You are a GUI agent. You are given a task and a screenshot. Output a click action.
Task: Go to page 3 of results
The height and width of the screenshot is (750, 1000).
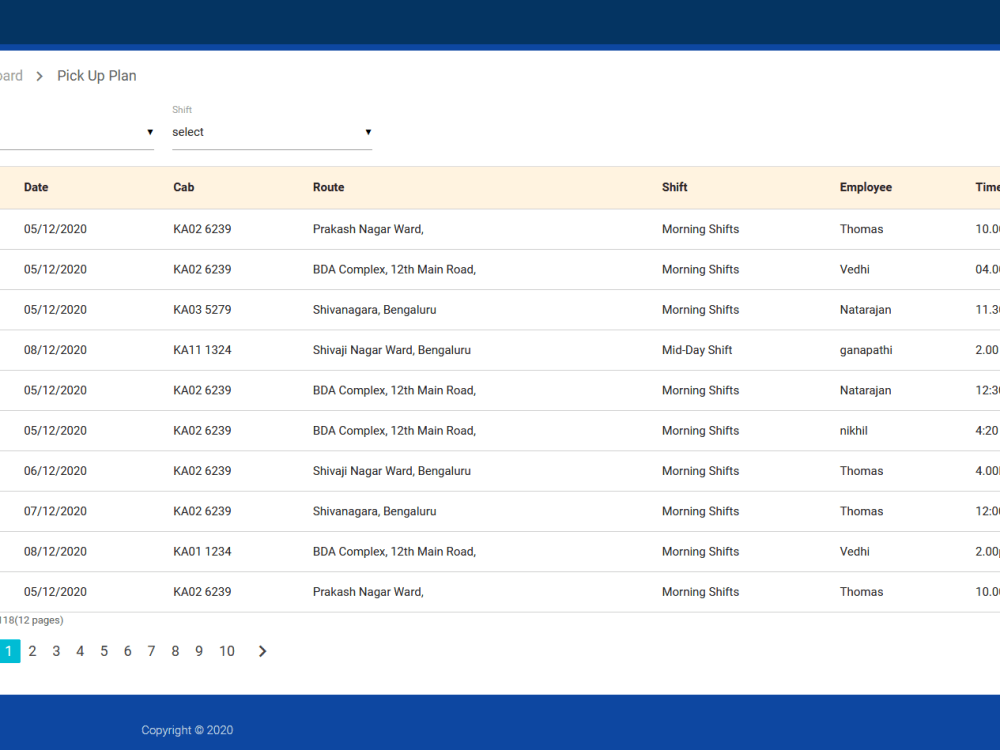(x=56, y=651)
